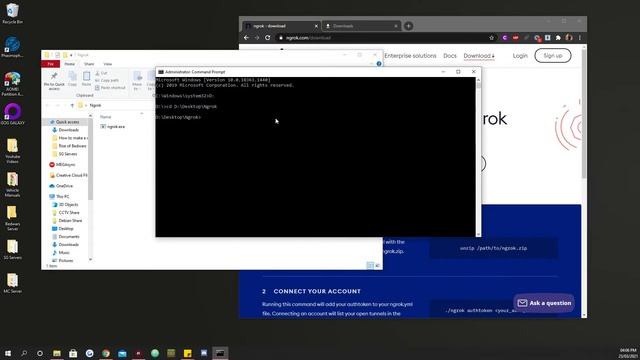Open the Chrome three-dot menu
The image size is (640, 360).
tap(580, 38)
